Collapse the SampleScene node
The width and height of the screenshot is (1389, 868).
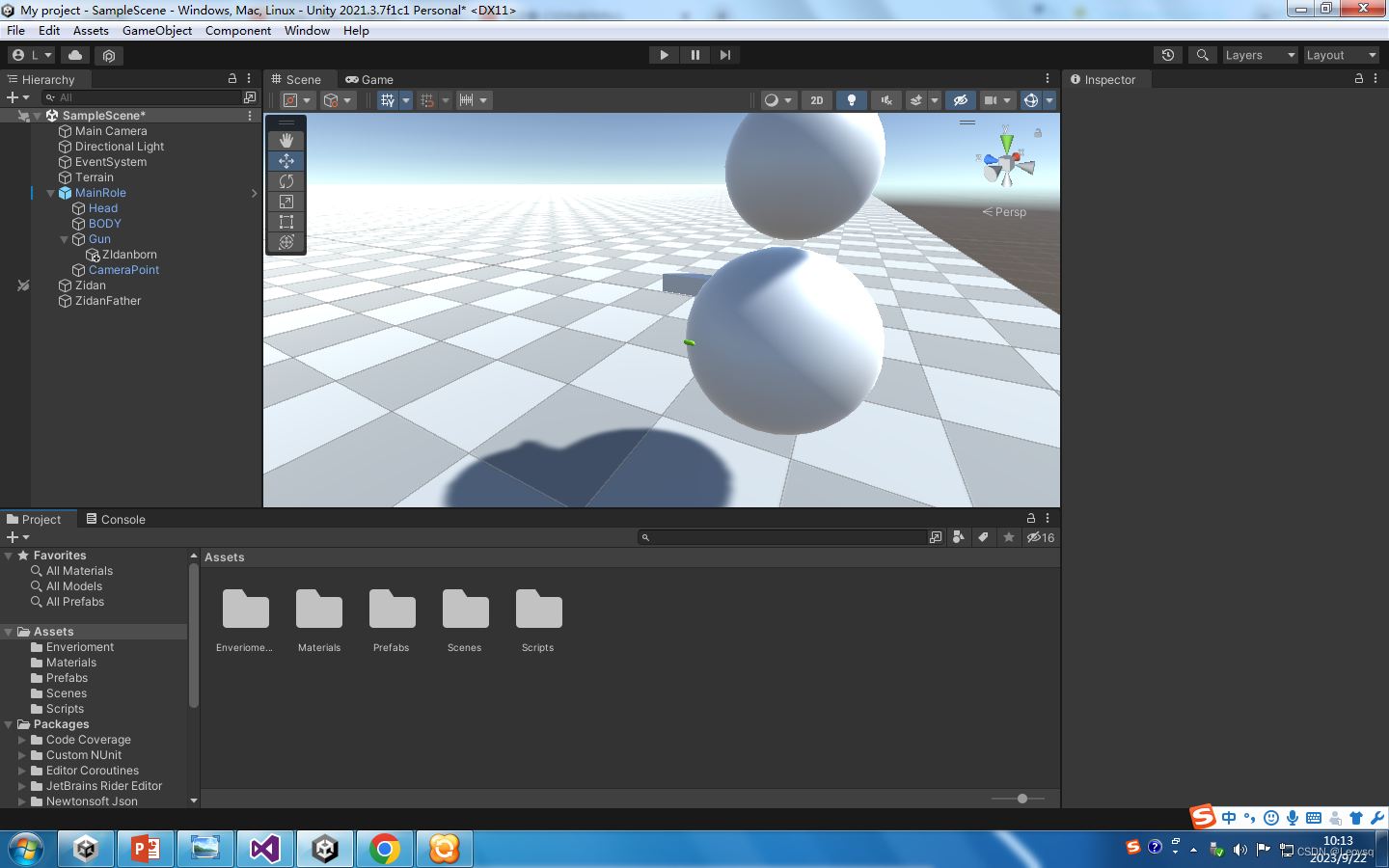click(x=38, y=116)
